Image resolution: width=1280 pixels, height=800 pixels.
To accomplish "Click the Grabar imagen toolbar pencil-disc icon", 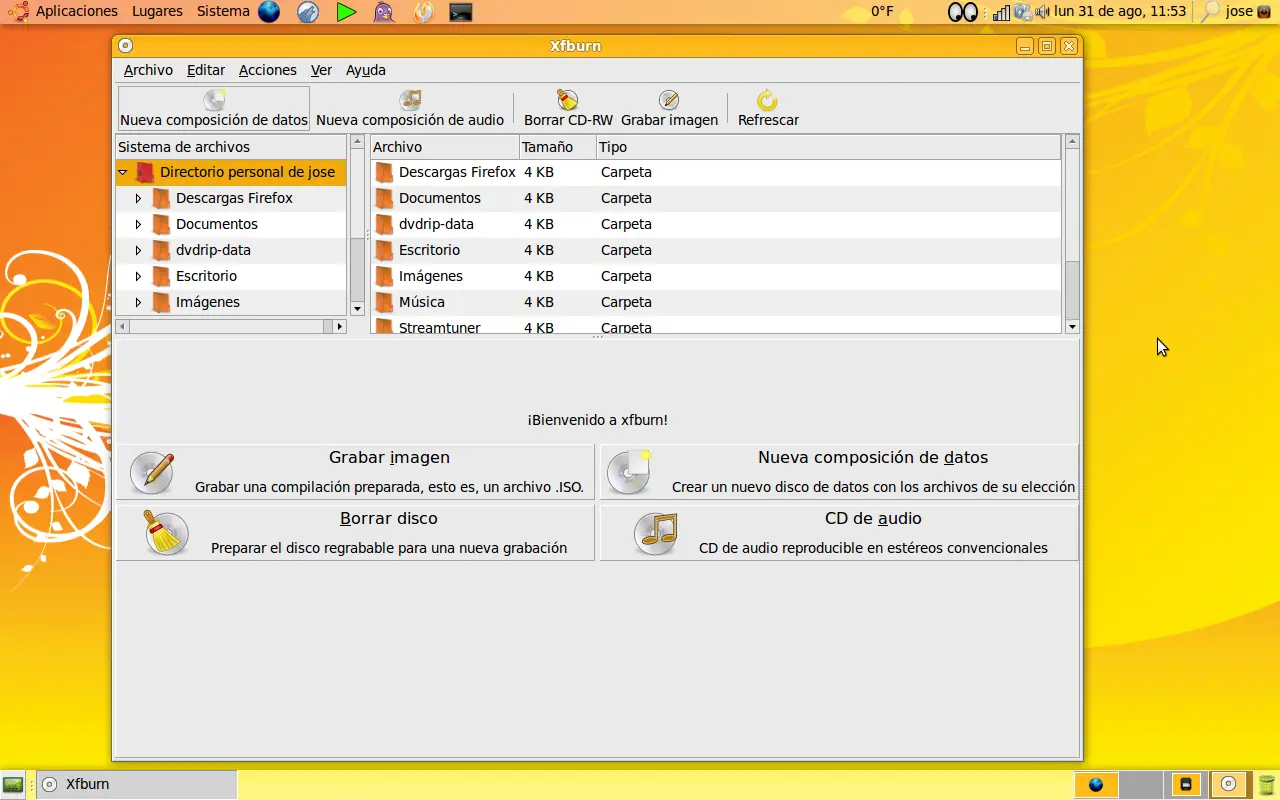I will pos(669,100).
